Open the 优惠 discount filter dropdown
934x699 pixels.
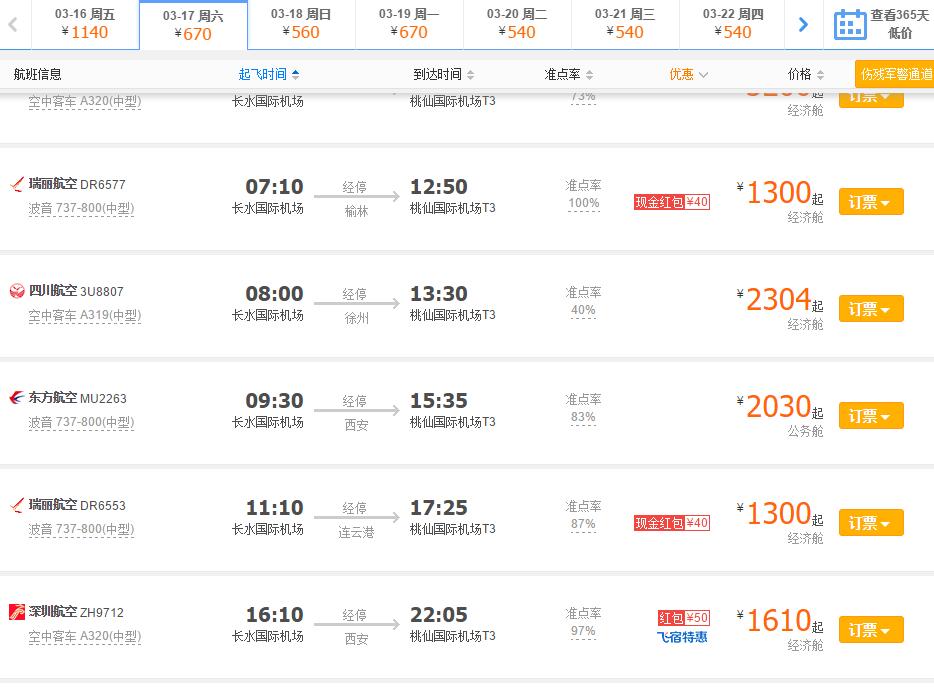[x=689, y=74]
